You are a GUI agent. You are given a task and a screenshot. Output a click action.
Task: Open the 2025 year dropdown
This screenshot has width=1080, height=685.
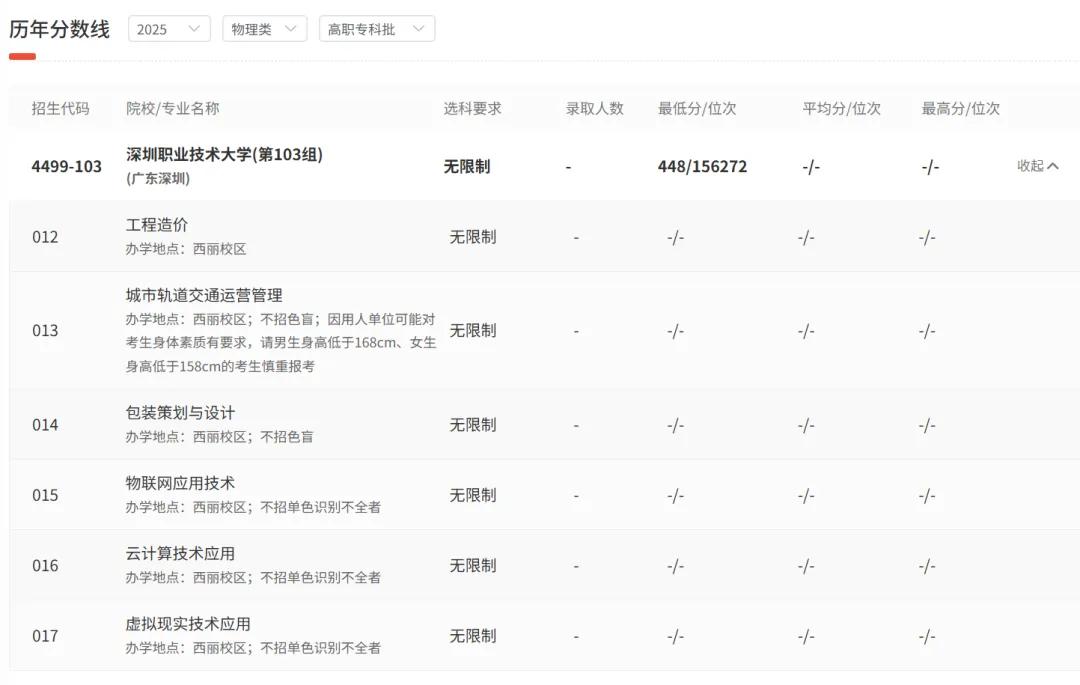pyautogui.click(x=169, y=29)
